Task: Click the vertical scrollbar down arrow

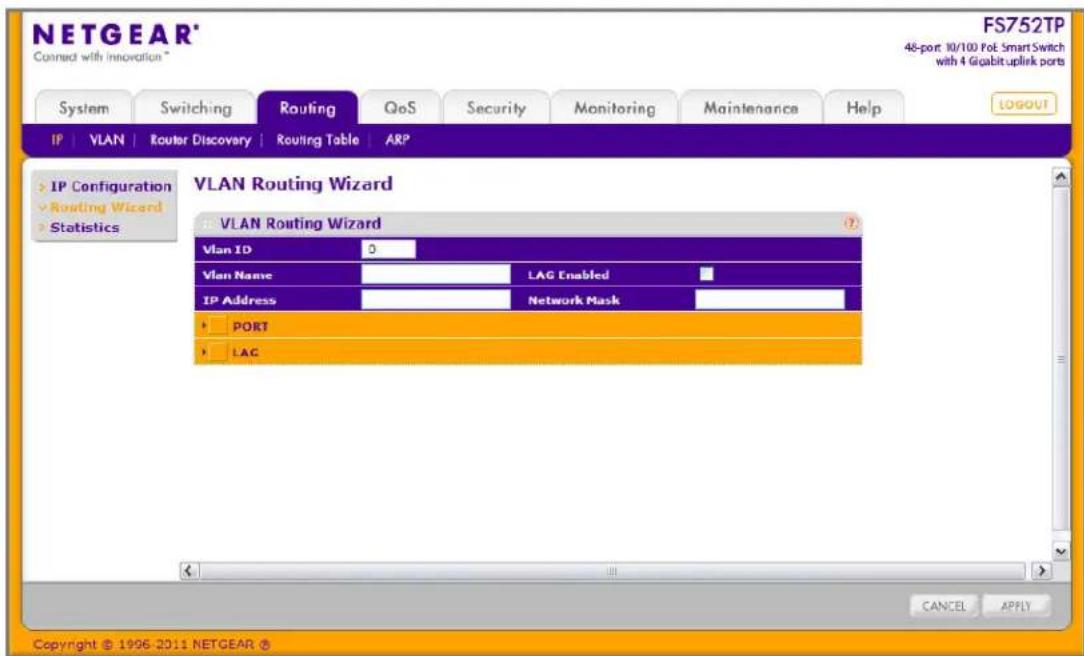Action: point(1060,551)
